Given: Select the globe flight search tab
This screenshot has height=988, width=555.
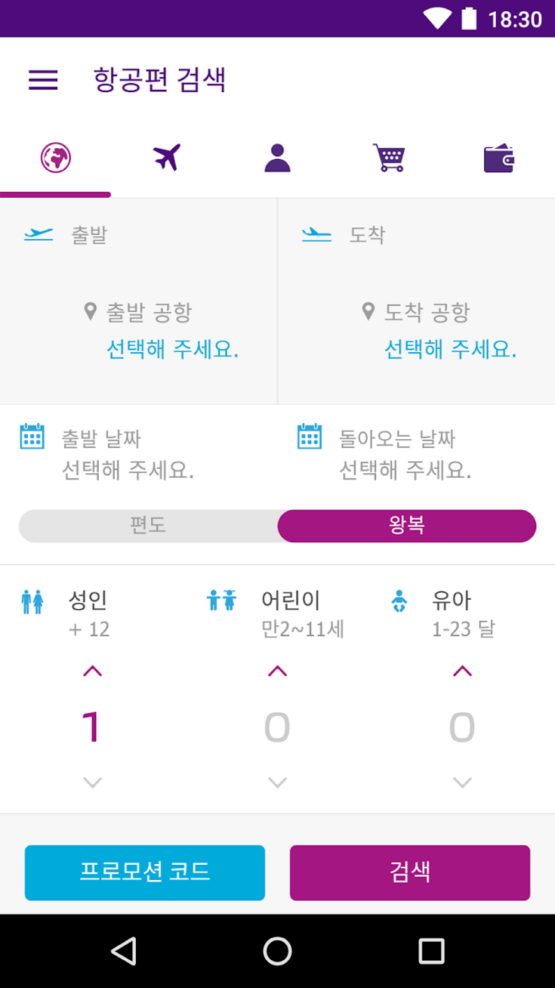Looking at the screenshot, I should 55,158.
